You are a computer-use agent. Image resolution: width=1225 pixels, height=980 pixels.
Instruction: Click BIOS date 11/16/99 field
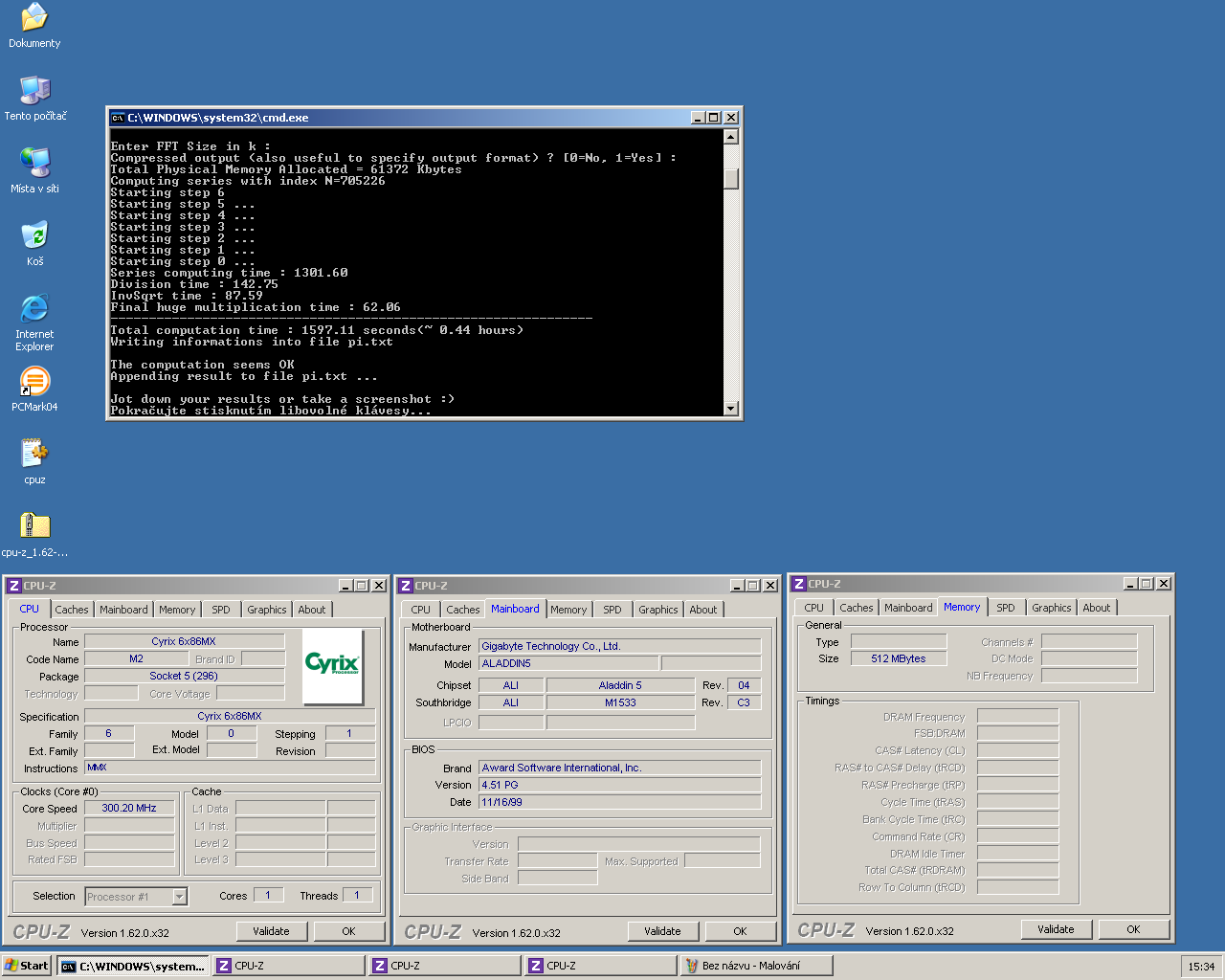tap(620, 802)
